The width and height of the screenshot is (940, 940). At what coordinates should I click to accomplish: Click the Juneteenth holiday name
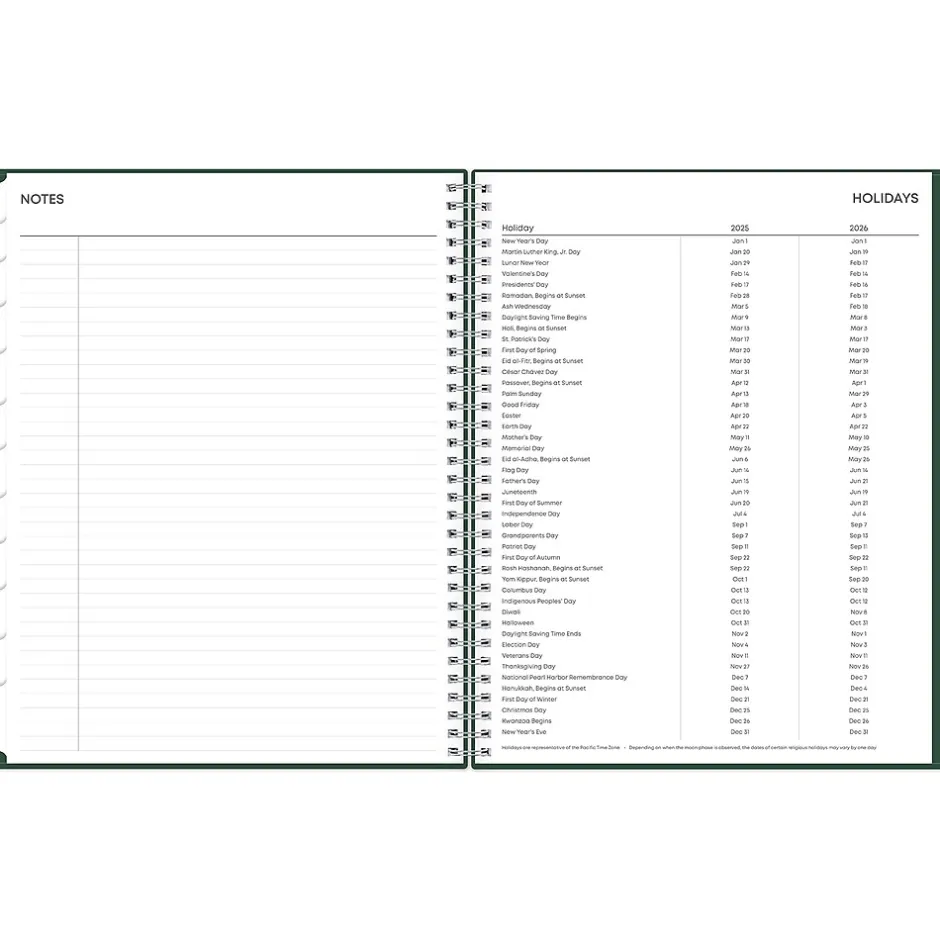pyautogui.click(x=519, y=492)
